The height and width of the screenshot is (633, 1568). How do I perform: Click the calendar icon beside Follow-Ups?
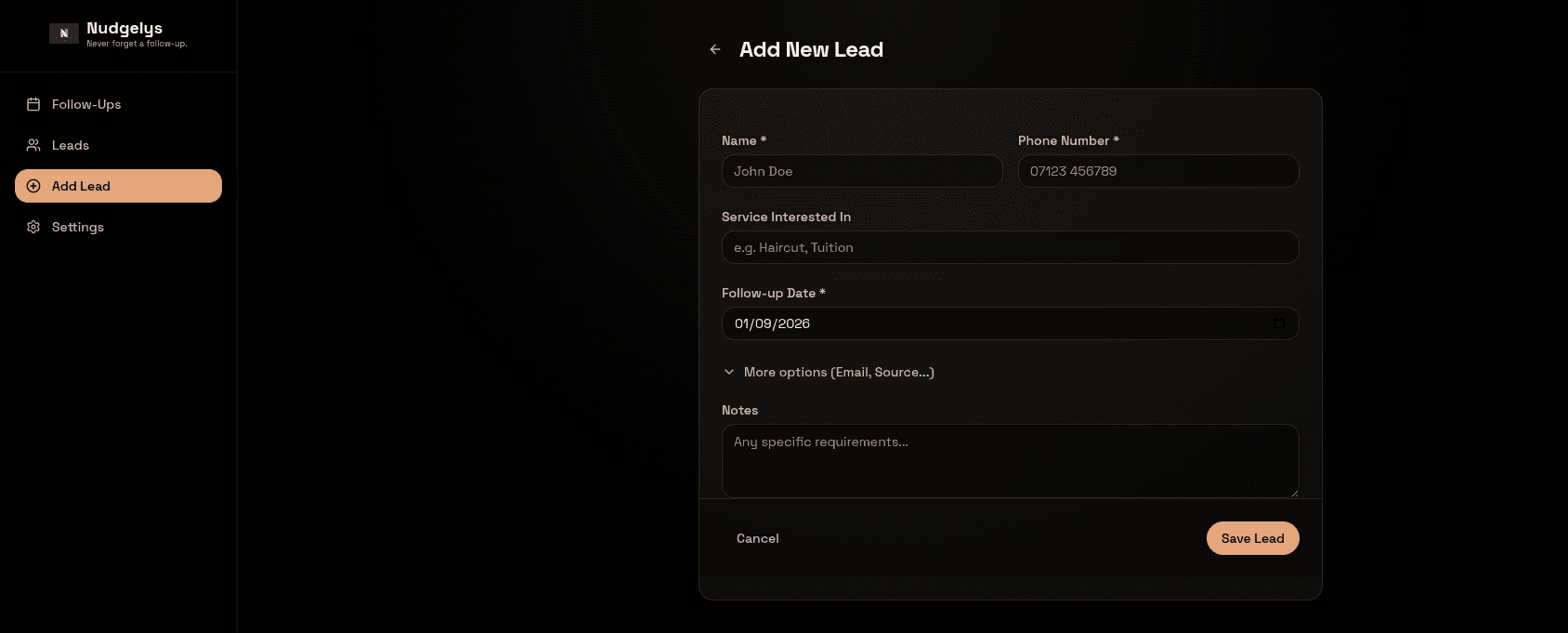[x=33, y=104]
